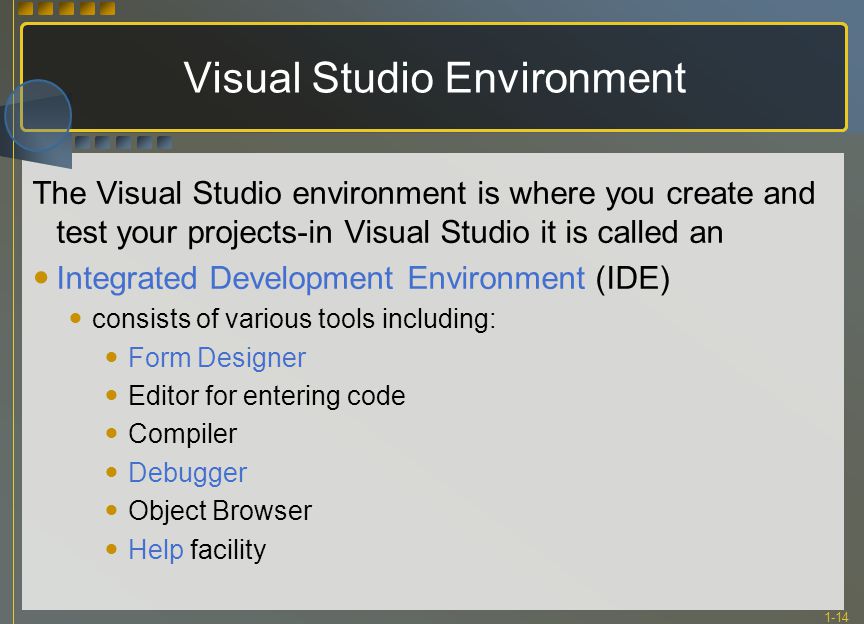Click the blue "Form Designer" term
864x624 pixels.
point(217,358)
